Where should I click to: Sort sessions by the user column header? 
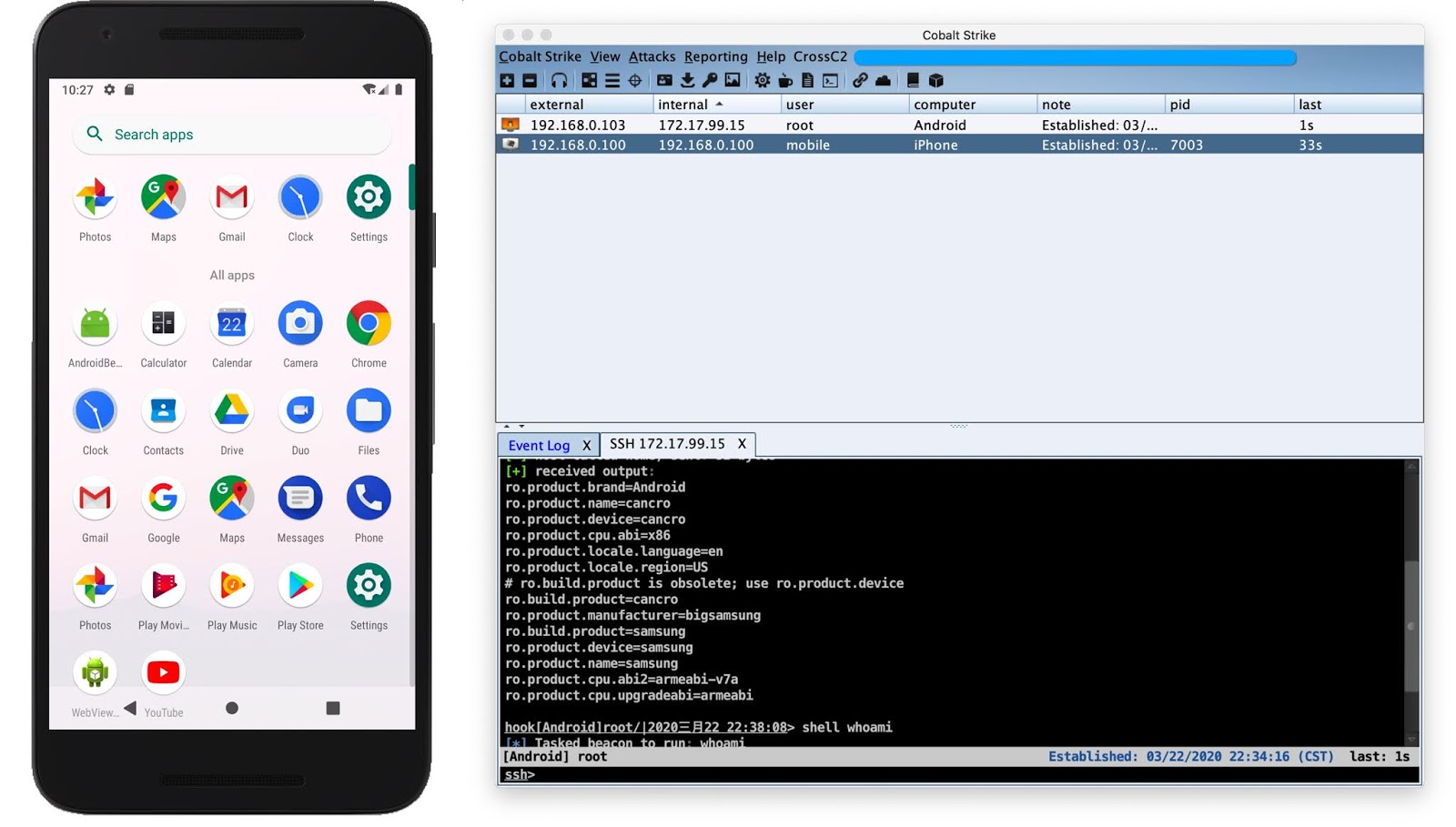[x=844, y=105]
